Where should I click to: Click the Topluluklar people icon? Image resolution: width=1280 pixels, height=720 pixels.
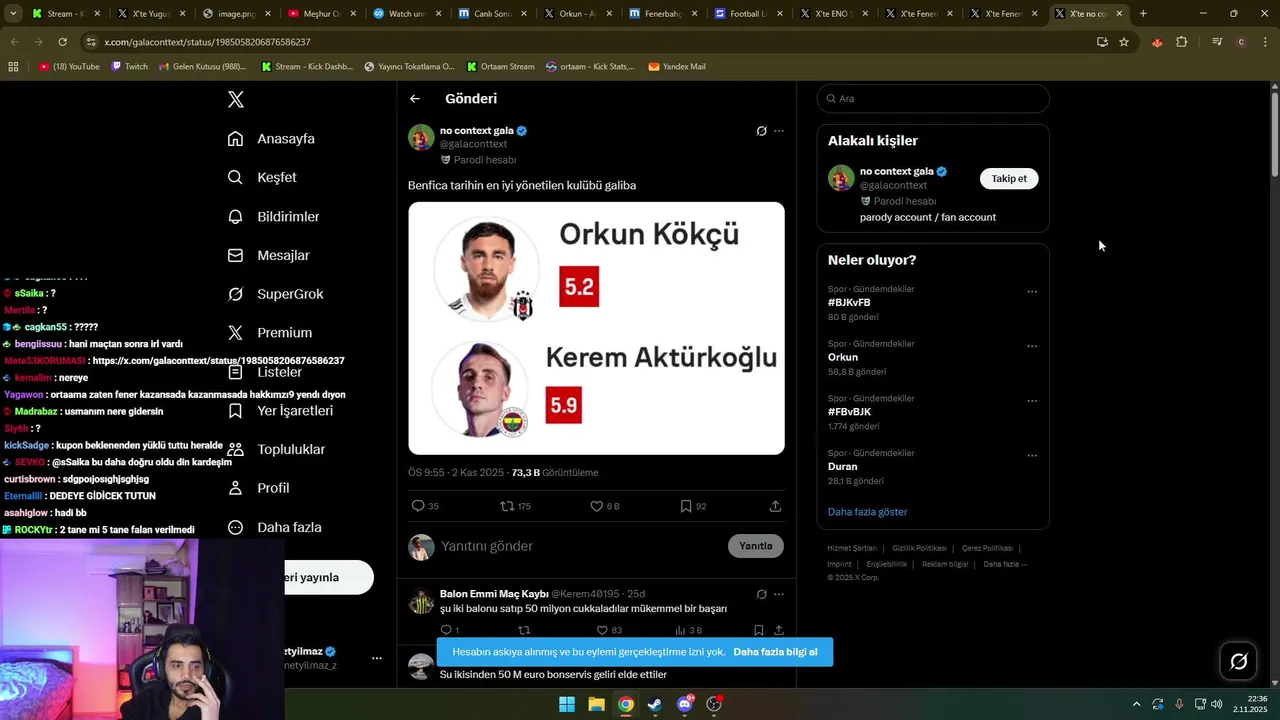(235, 450)
